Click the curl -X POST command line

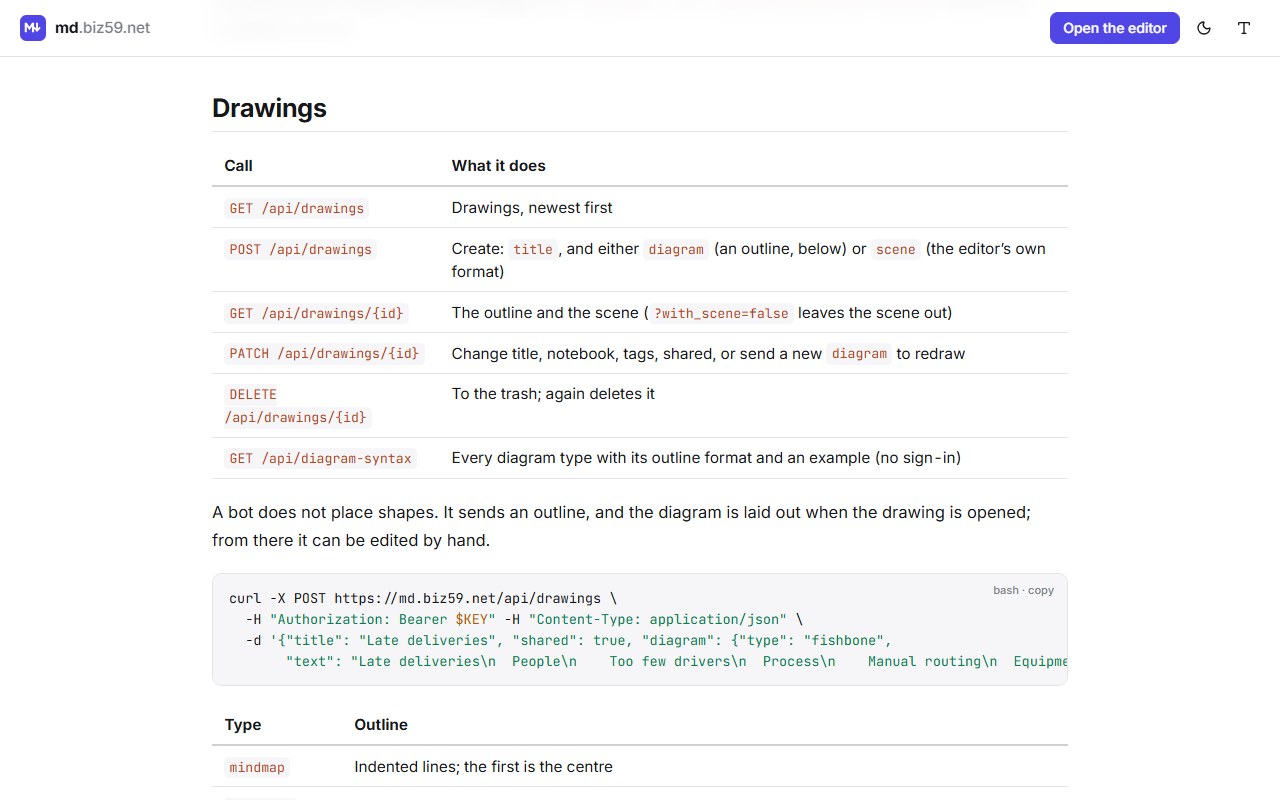(423, 598)
